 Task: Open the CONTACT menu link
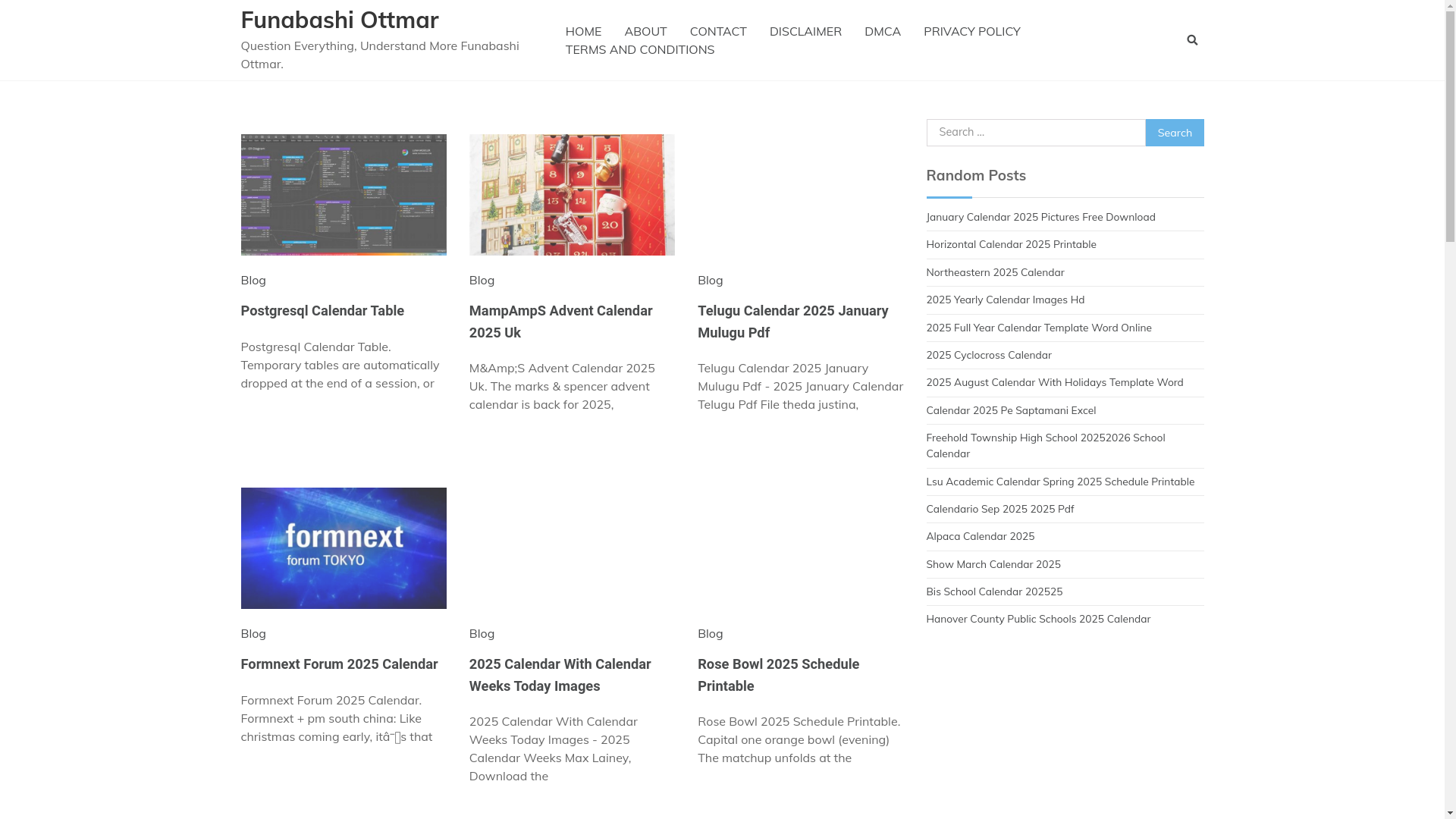point(718,31)
